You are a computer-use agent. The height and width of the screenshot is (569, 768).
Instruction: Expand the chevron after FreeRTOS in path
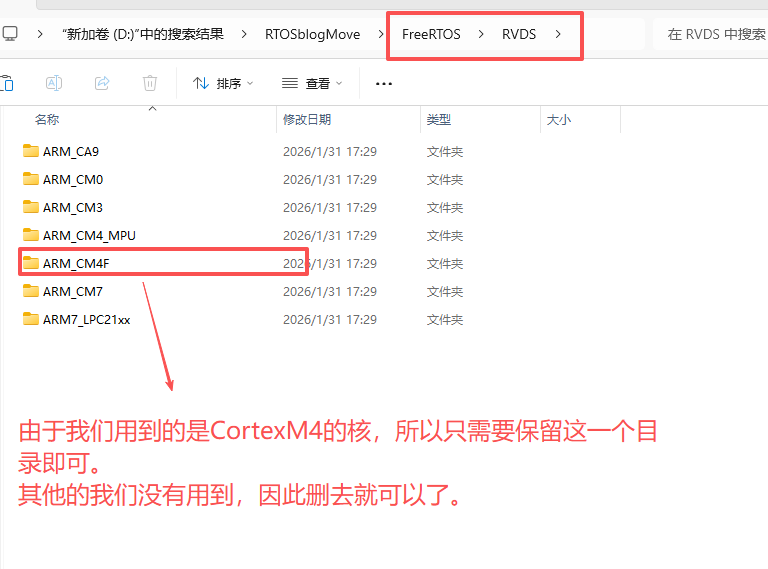point(481,34)
